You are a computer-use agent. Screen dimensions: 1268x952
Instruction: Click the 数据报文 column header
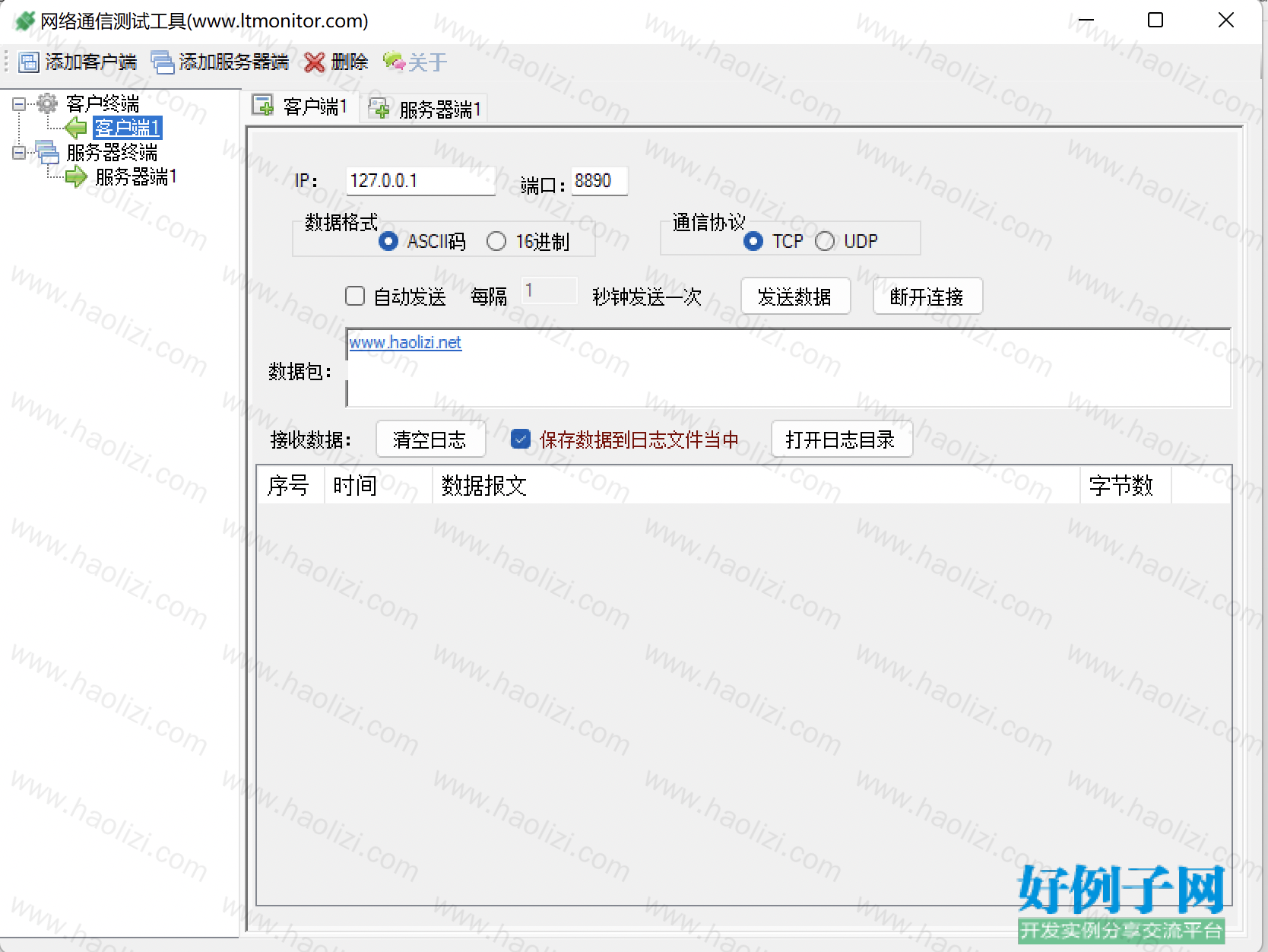[756, 484]
